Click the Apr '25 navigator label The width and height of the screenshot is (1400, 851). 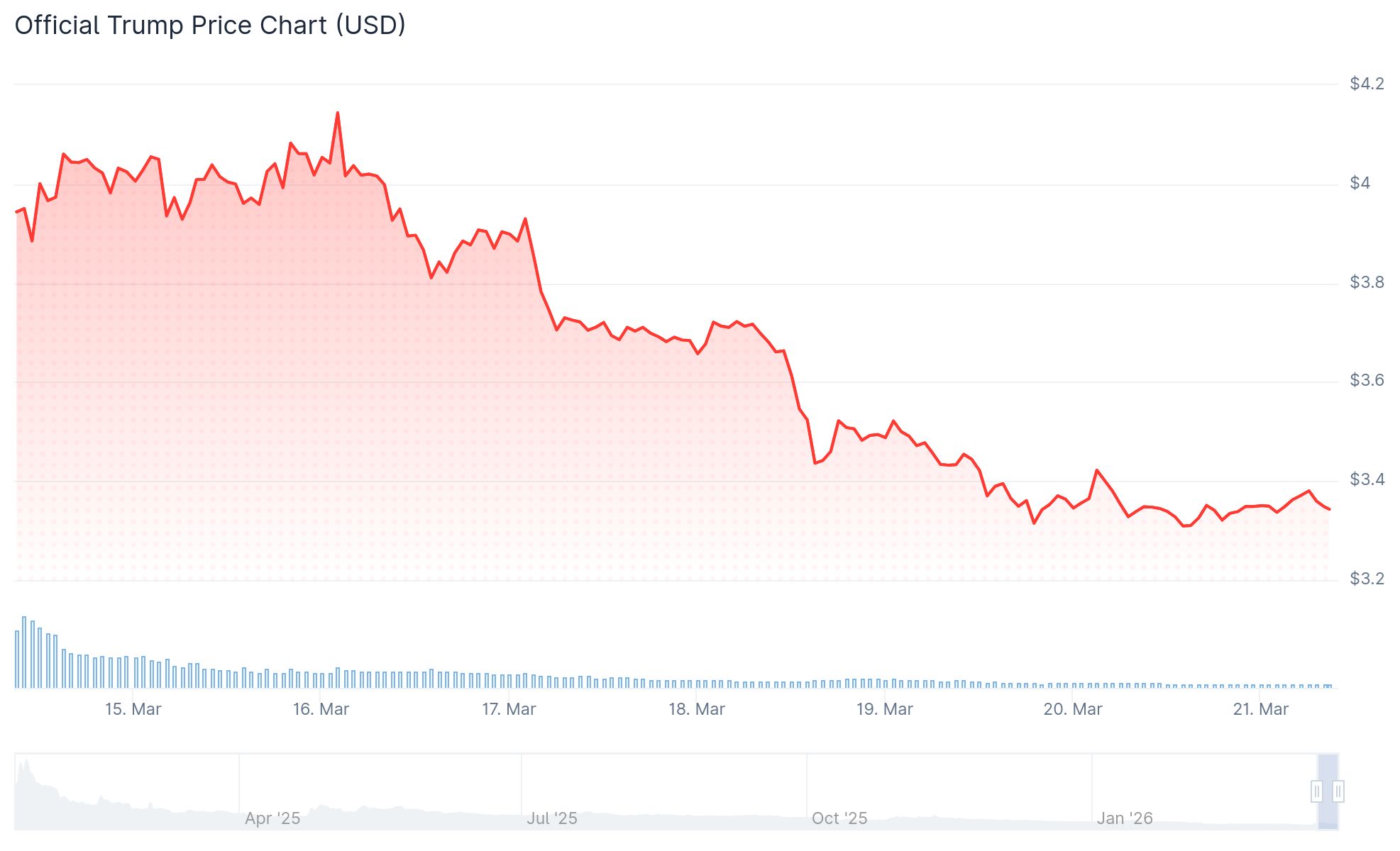point(272,818)
